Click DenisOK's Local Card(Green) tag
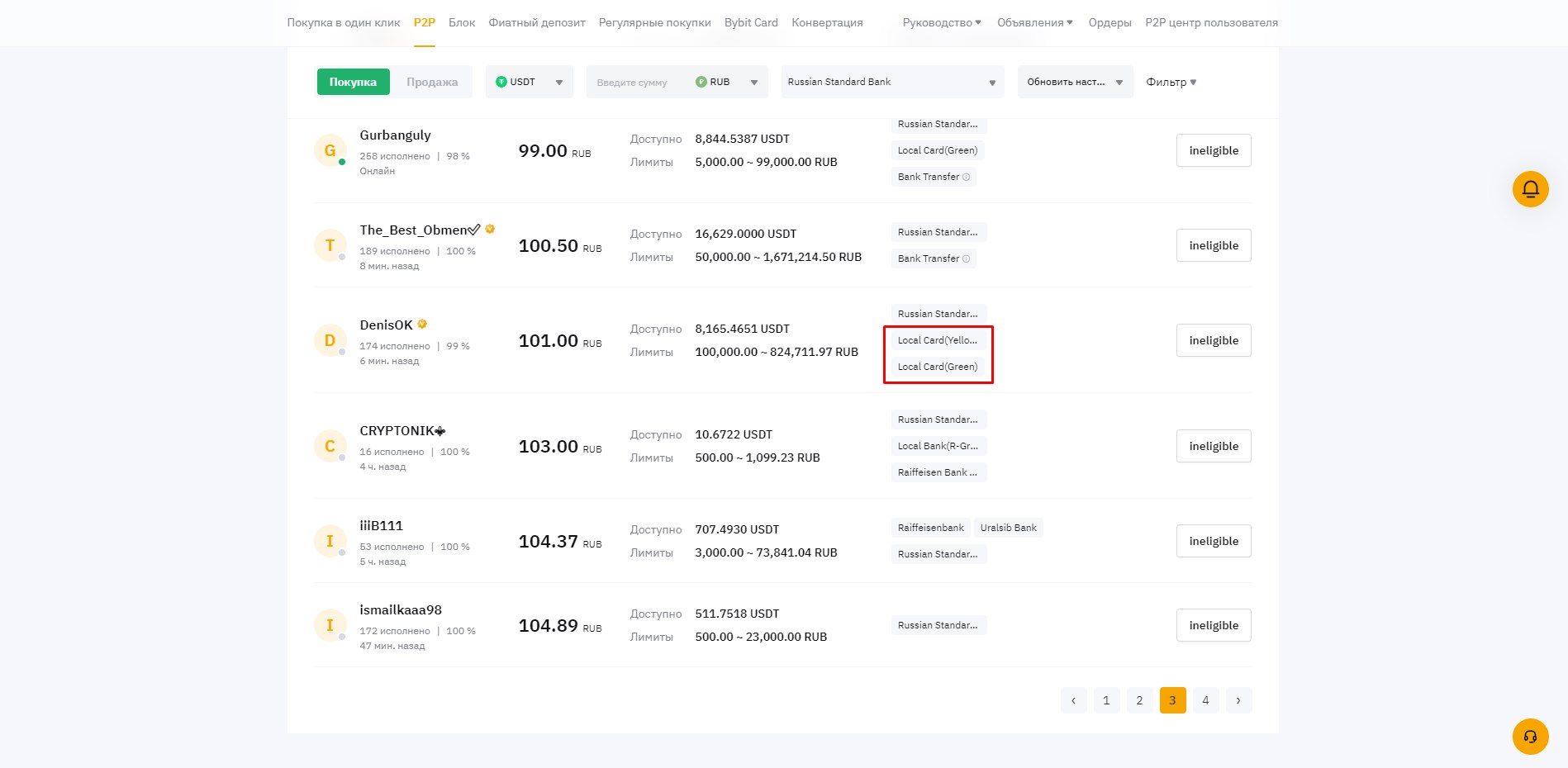1568x768 pixels. click(938, 367)
